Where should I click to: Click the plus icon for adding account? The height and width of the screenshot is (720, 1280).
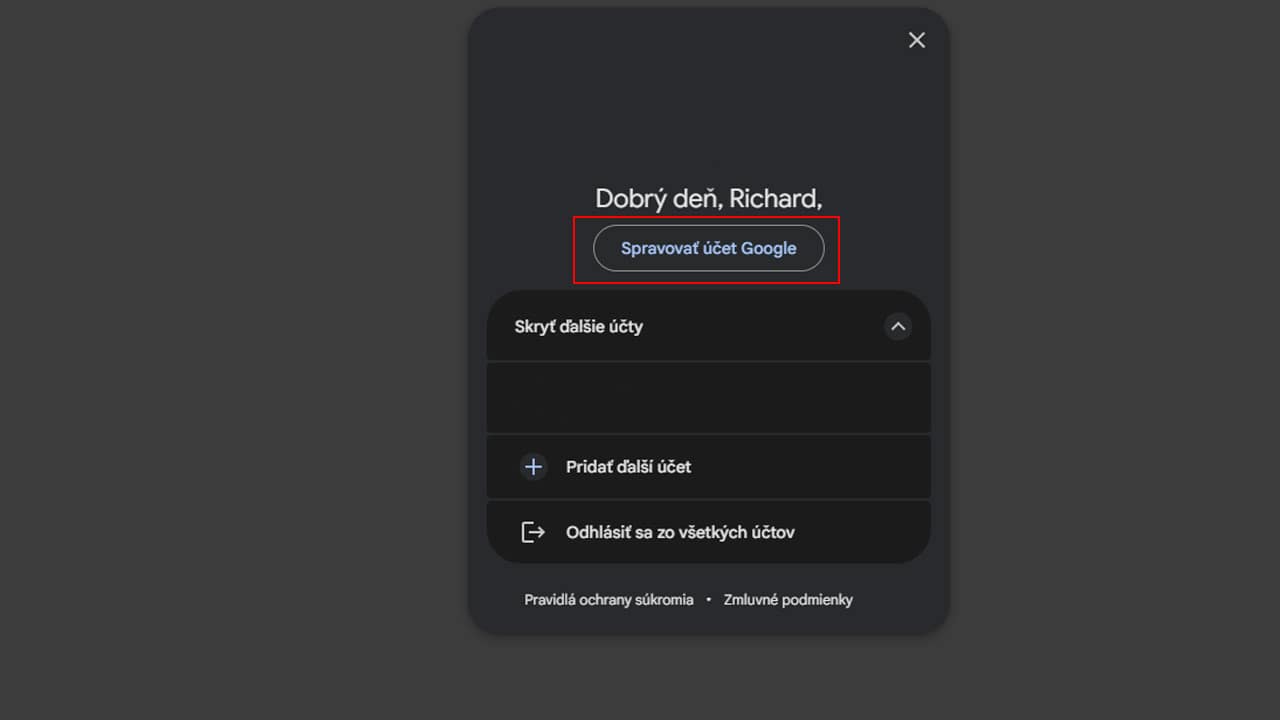(x=533, y=467)
